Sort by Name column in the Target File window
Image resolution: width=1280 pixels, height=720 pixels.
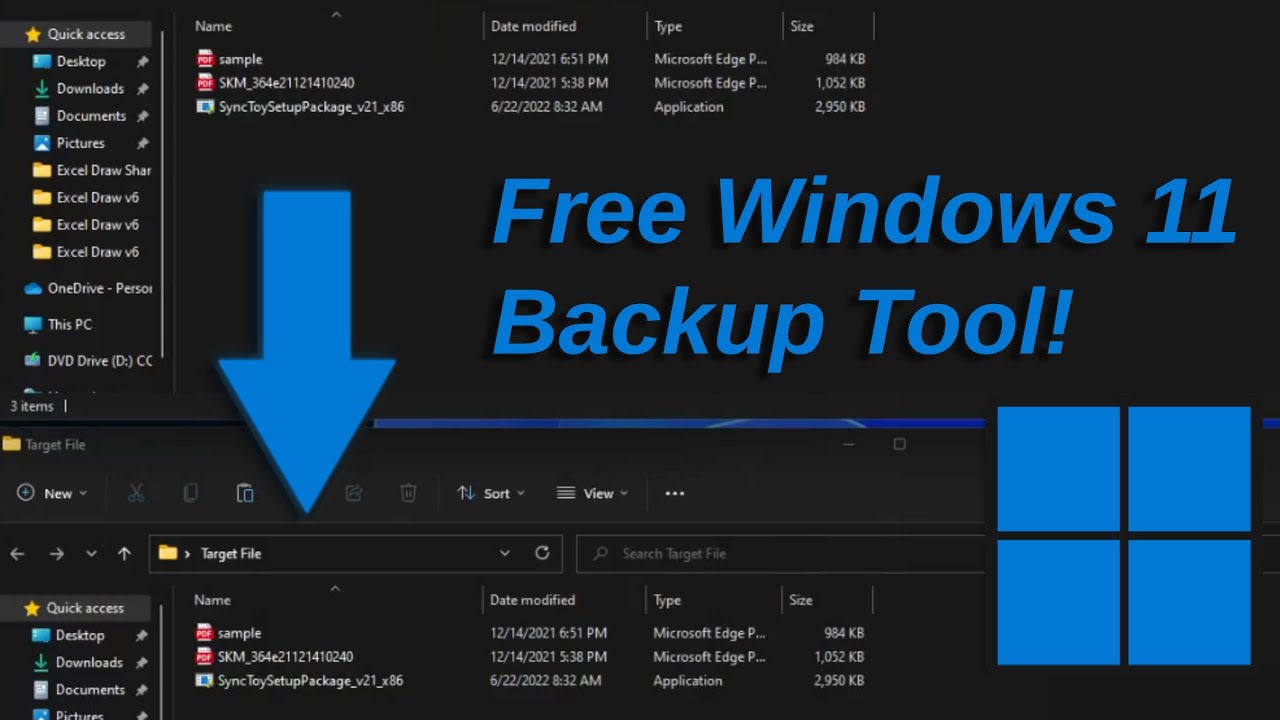(x=212, y=600)
